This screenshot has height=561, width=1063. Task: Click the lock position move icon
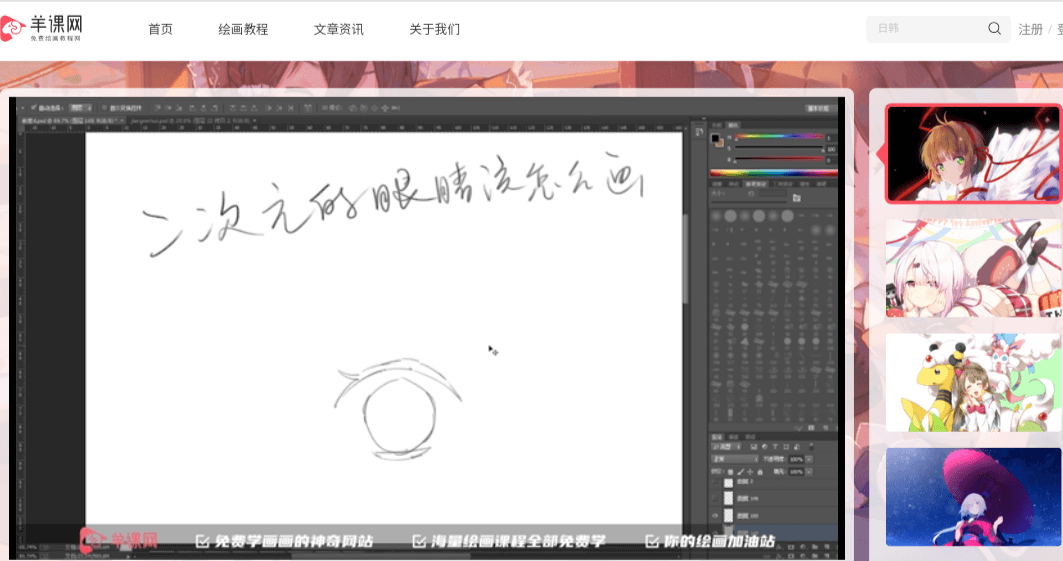click(x=750, y=471)
